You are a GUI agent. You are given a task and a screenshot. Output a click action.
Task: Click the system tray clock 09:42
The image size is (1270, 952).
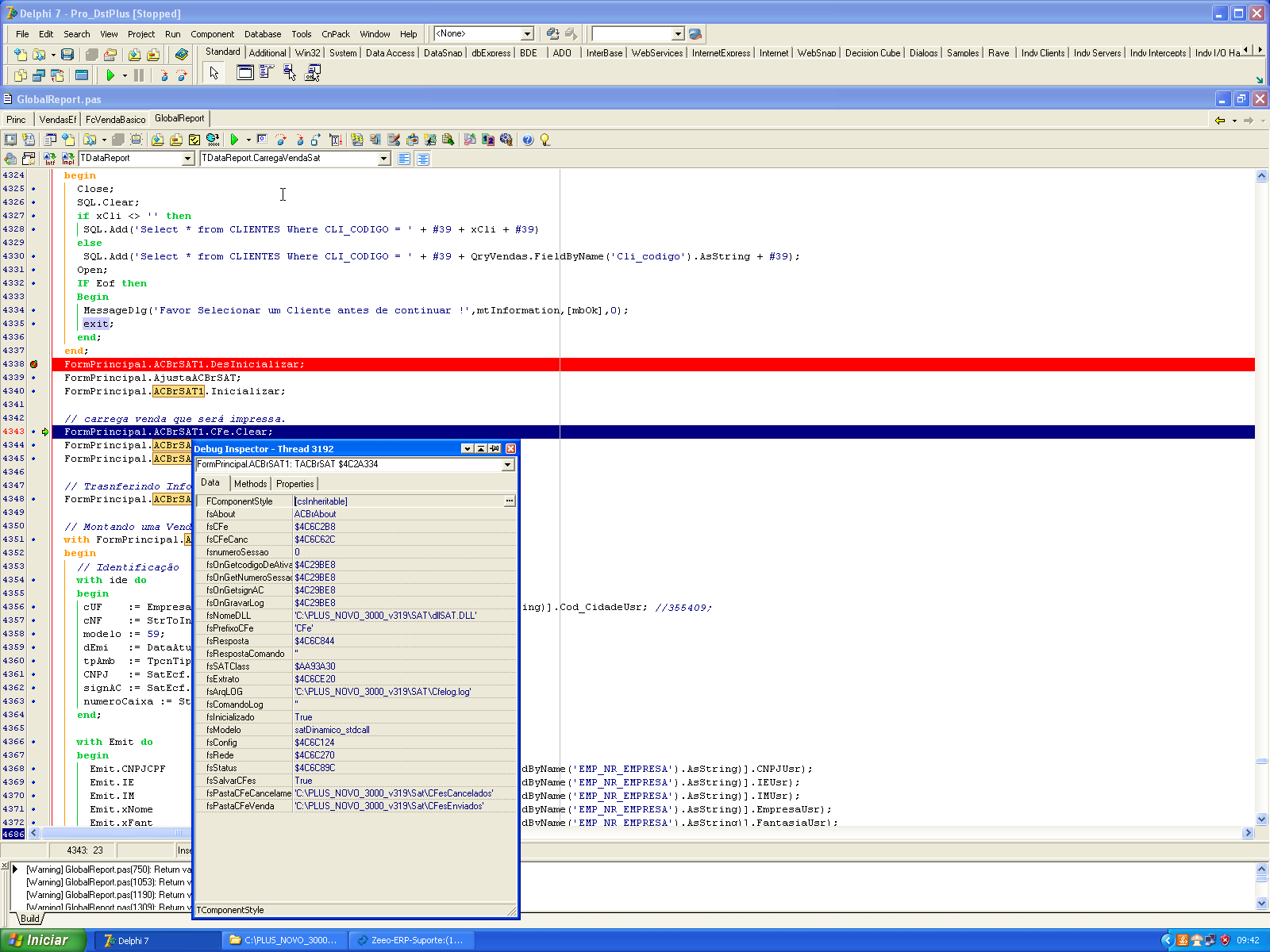click(1248, 941)
